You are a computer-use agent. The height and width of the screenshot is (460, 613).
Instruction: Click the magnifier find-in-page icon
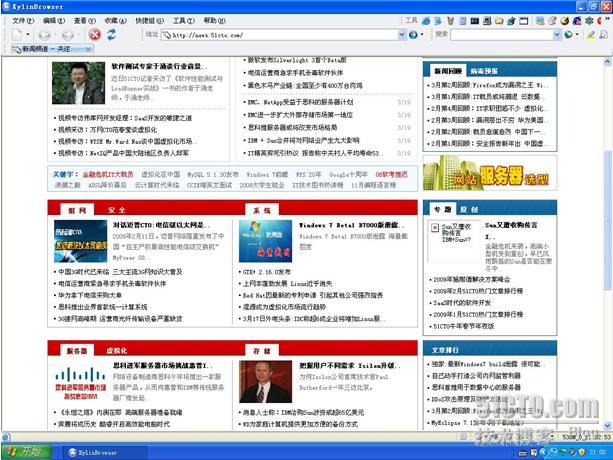603,35
